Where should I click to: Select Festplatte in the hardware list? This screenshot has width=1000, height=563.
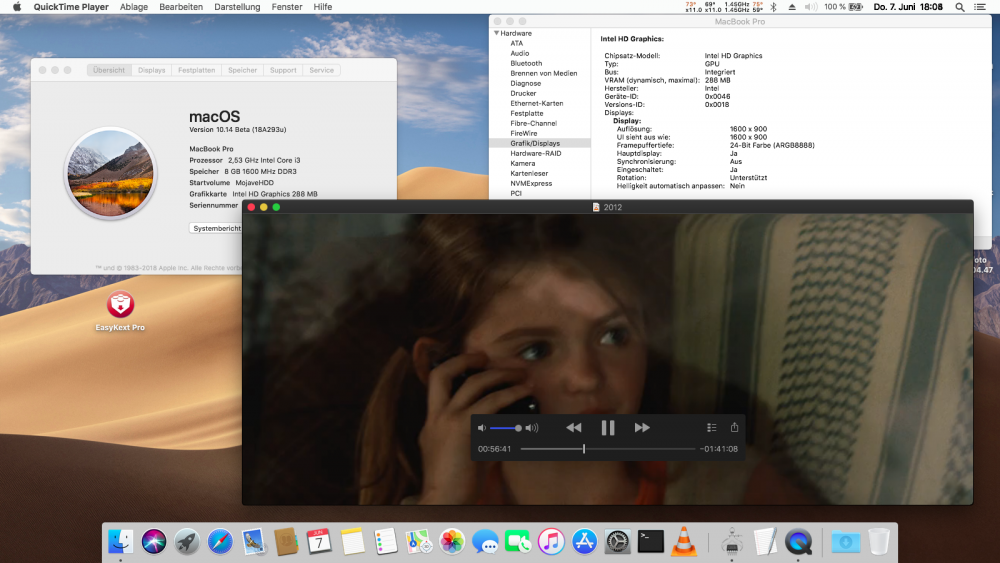pos(527,113)
